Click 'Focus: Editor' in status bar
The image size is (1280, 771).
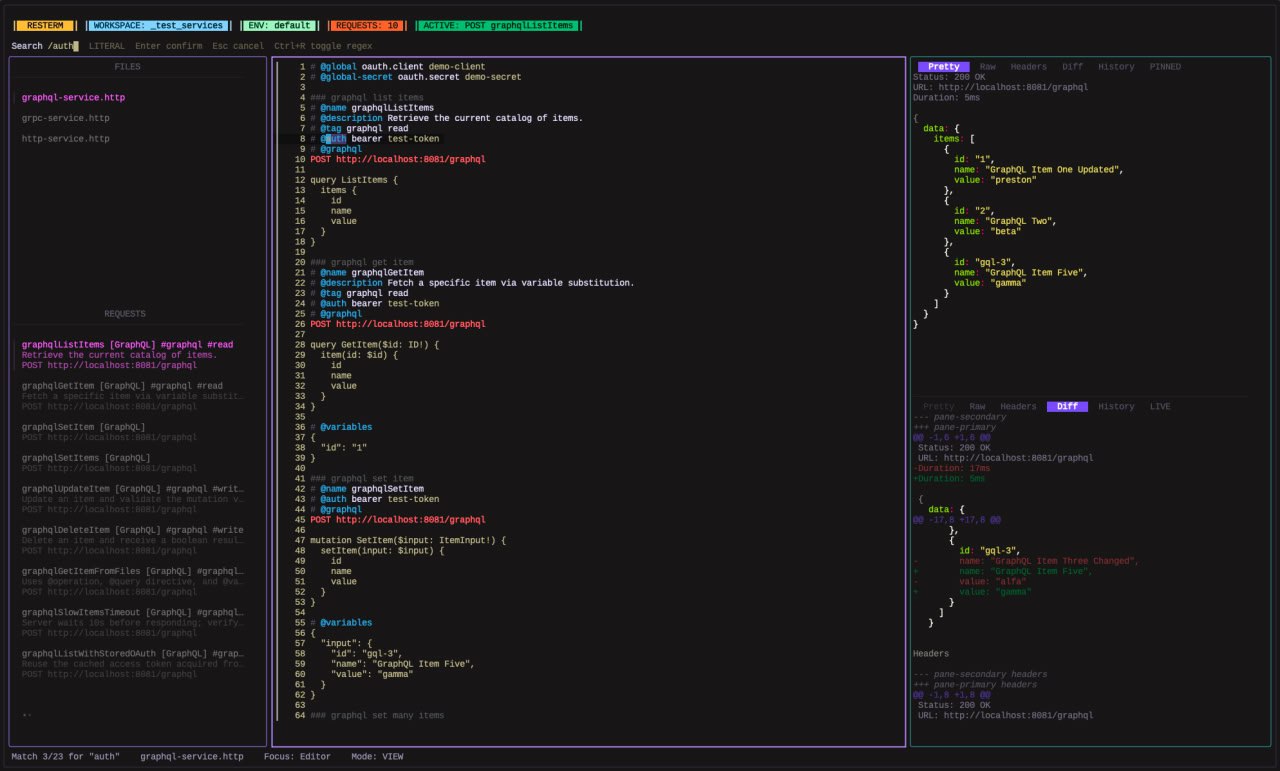(x=297, y=757)
